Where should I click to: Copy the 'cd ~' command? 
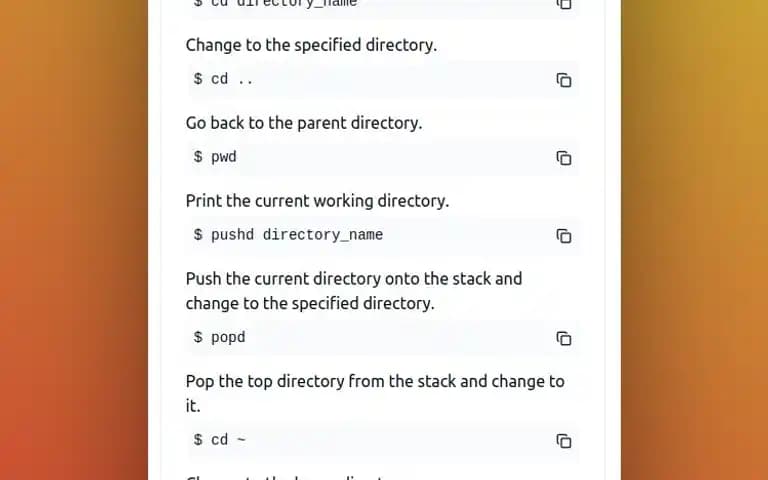coord(564,440)
